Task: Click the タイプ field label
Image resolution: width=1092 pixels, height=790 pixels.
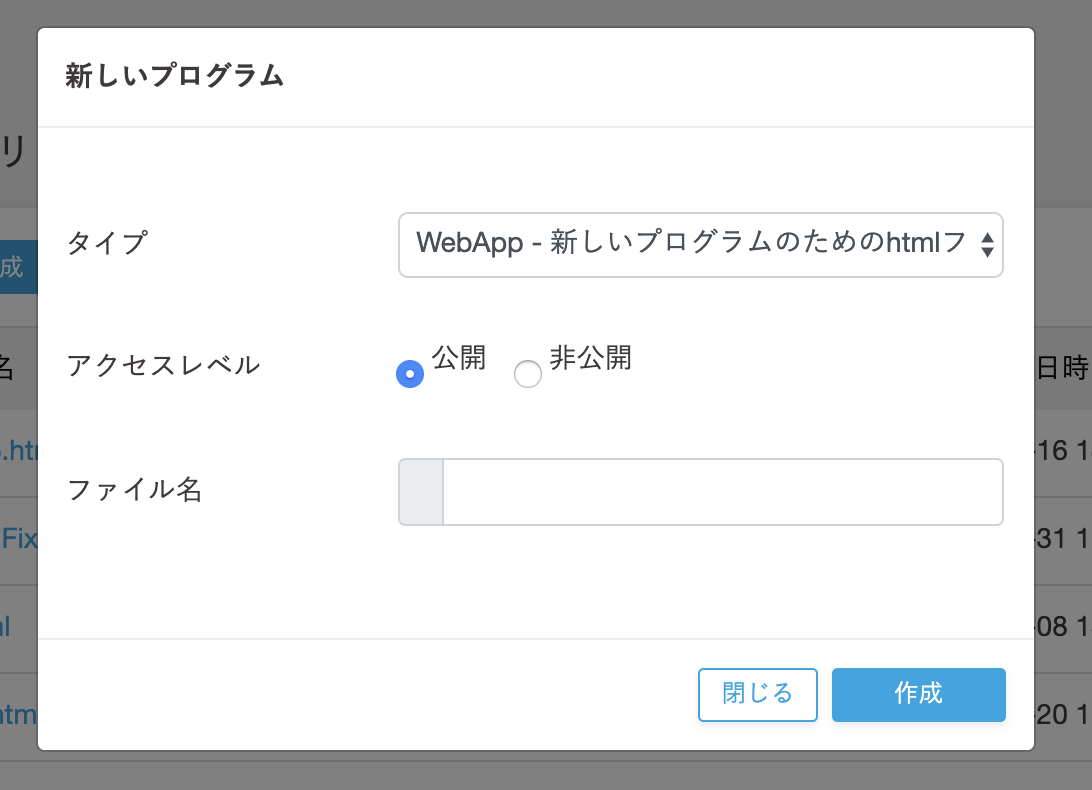Action: [107, 243]
